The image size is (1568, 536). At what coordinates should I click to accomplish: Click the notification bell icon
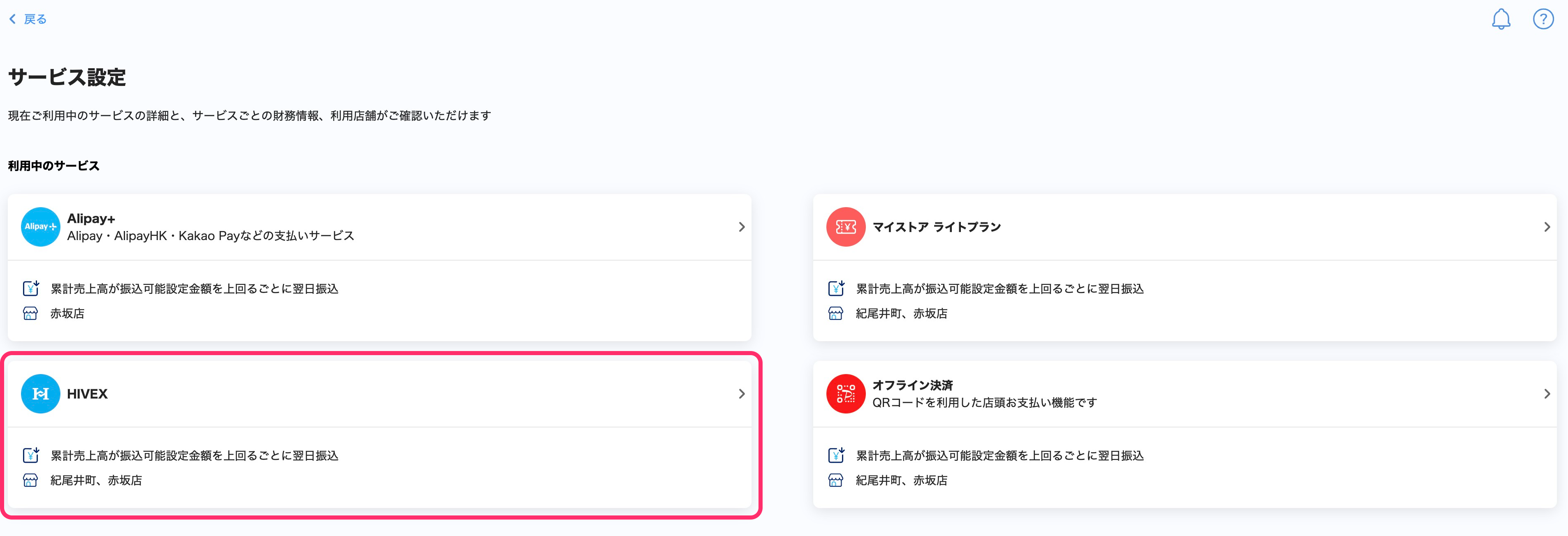[x=1501, y=19]
